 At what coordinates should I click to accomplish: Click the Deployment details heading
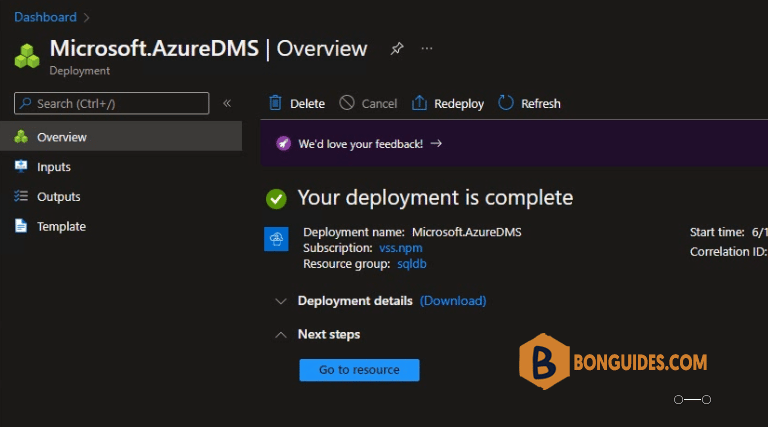355,301
